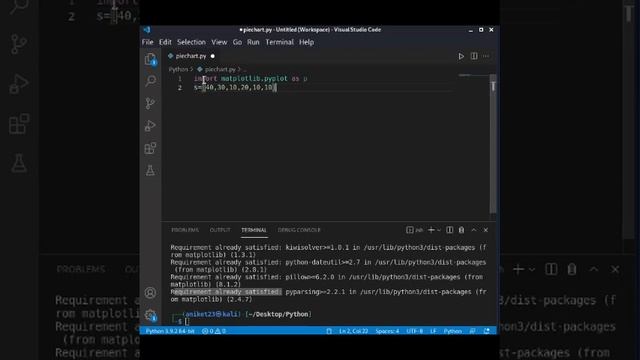This screenshot has width=640, height=360.
Task: Open the Source Control view
Action: tap(150, 103)
